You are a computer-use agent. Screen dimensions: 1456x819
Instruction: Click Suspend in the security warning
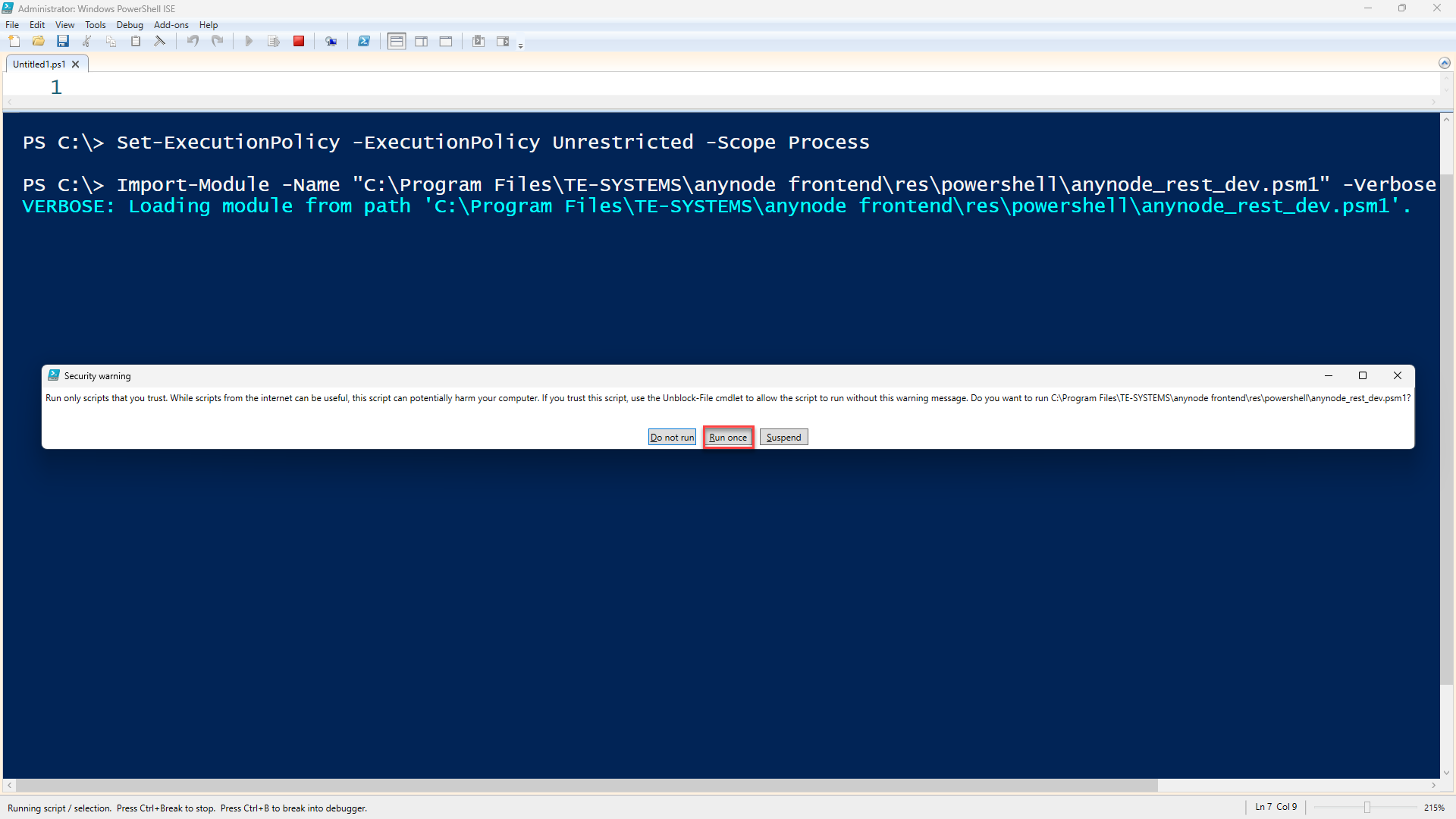click(x=783, y=437)
